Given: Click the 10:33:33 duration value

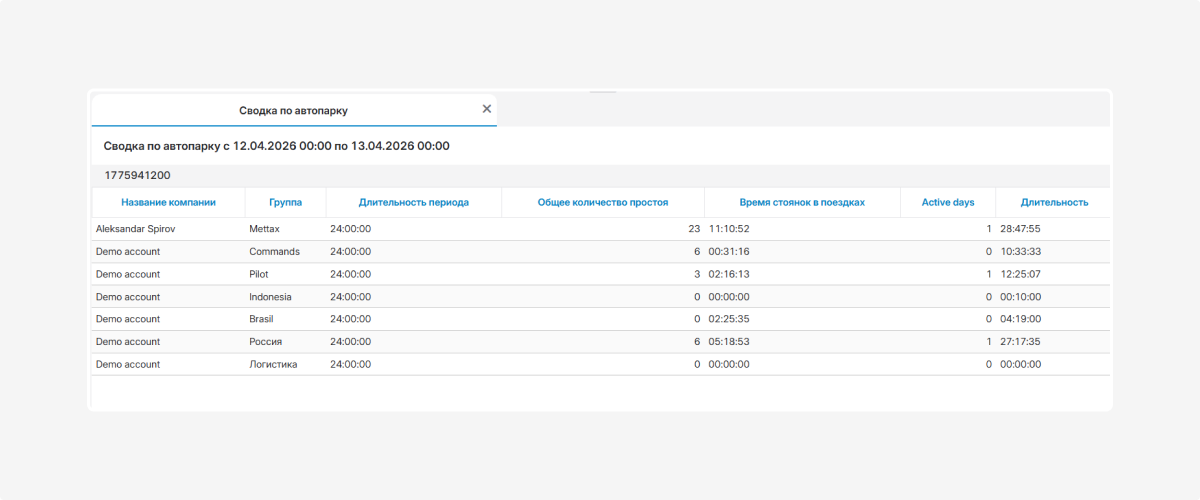Looking at the screenshot, I should 1020,251.
